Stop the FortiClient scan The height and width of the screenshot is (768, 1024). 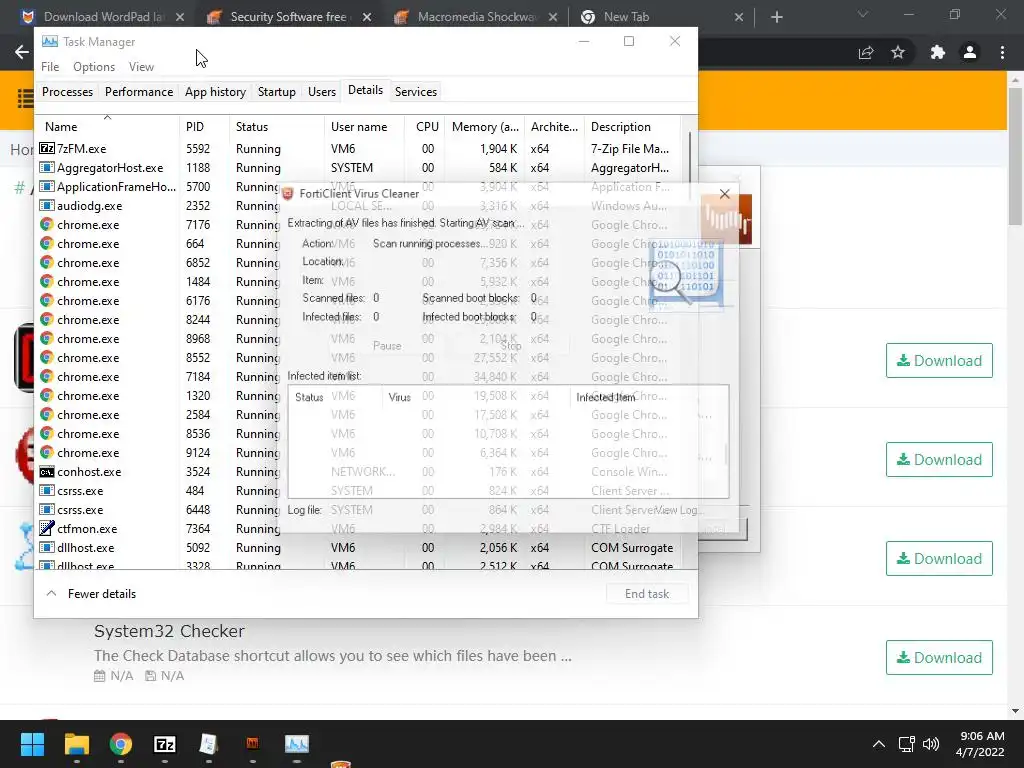pyautogui.click(x=511, y=345)
